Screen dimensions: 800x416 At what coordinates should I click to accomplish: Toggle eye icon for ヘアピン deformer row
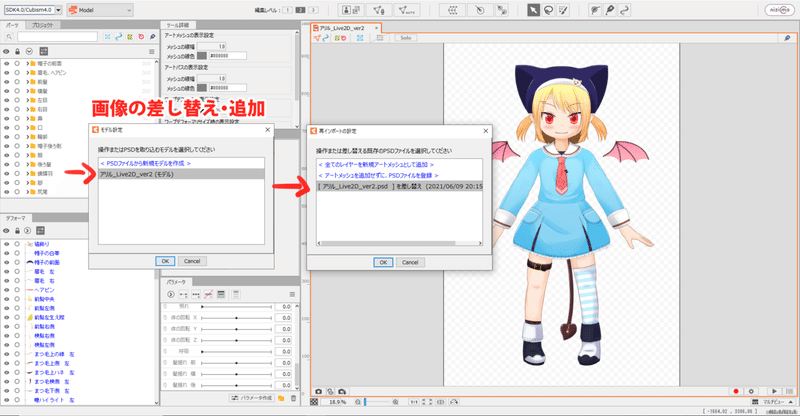[x=7, y=290]
